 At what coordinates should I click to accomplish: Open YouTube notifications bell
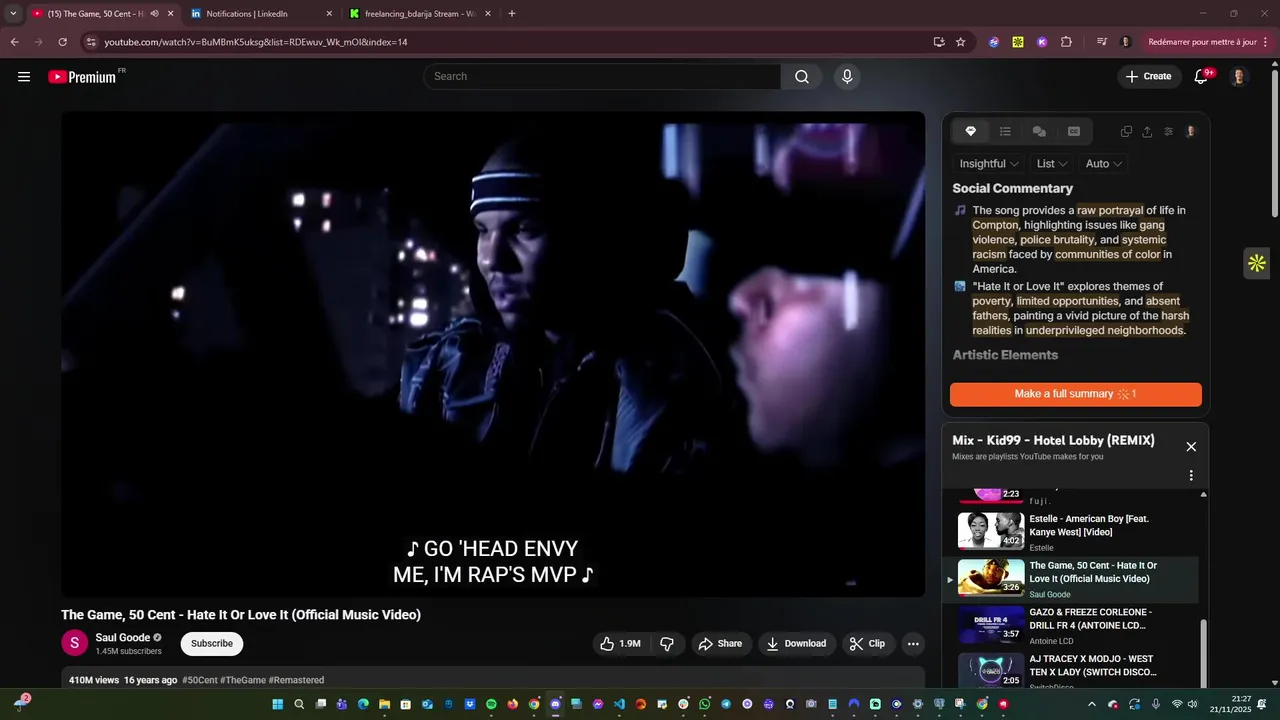point(1202,77)
